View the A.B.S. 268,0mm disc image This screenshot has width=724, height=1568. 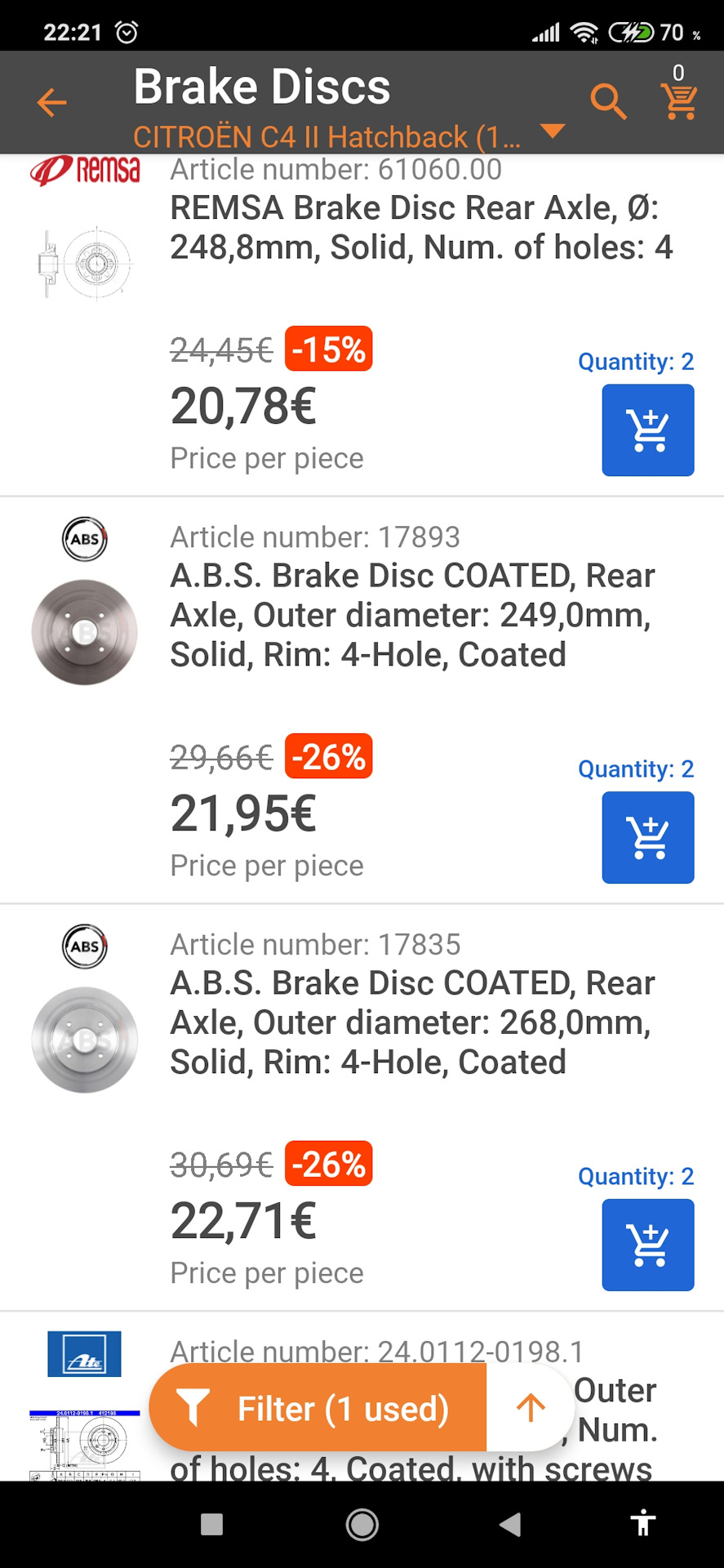coord(85,1040)
